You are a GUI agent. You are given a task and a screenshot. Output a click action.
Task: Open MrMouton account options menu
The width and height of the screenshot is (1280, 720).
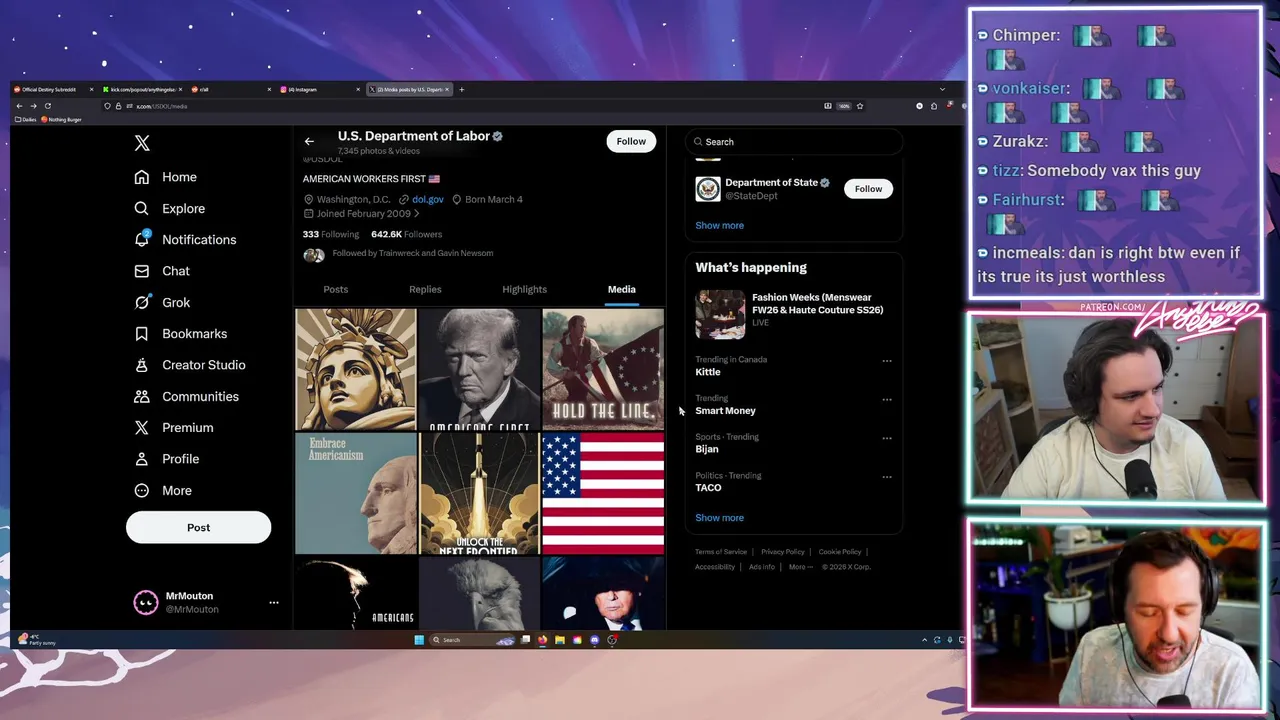[274, 602]
